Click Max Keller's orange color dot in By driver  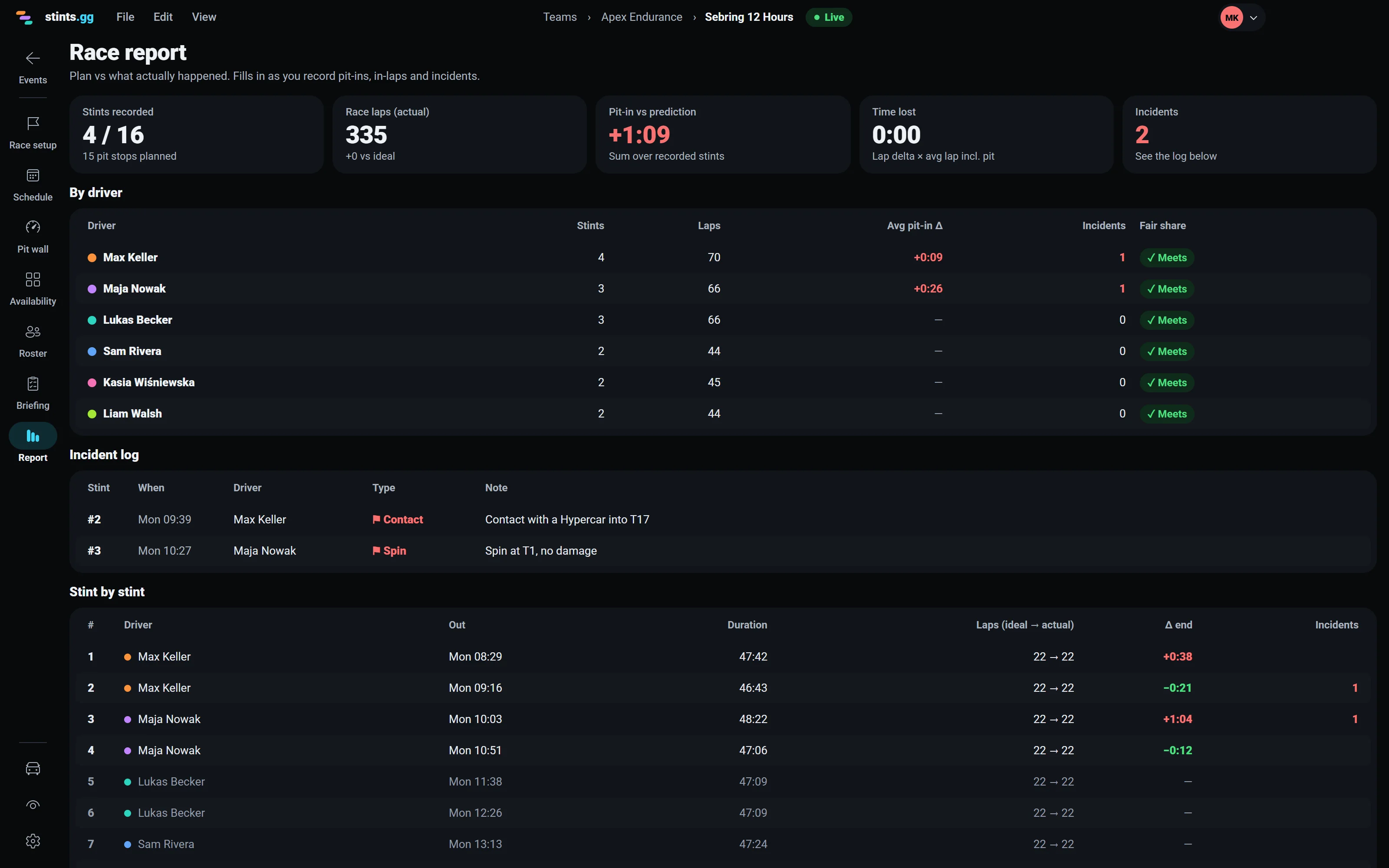point(92,258)
